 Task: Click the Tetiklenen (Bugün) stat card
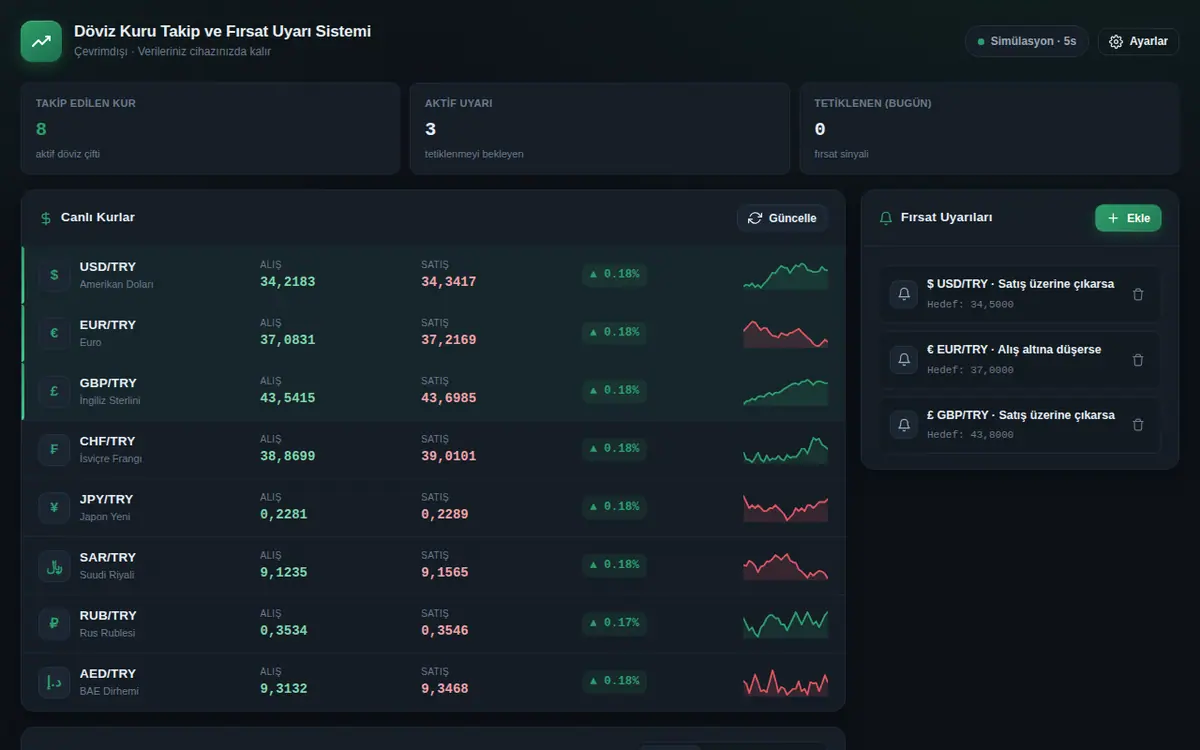pyautogui.click(x=989, y=128)
